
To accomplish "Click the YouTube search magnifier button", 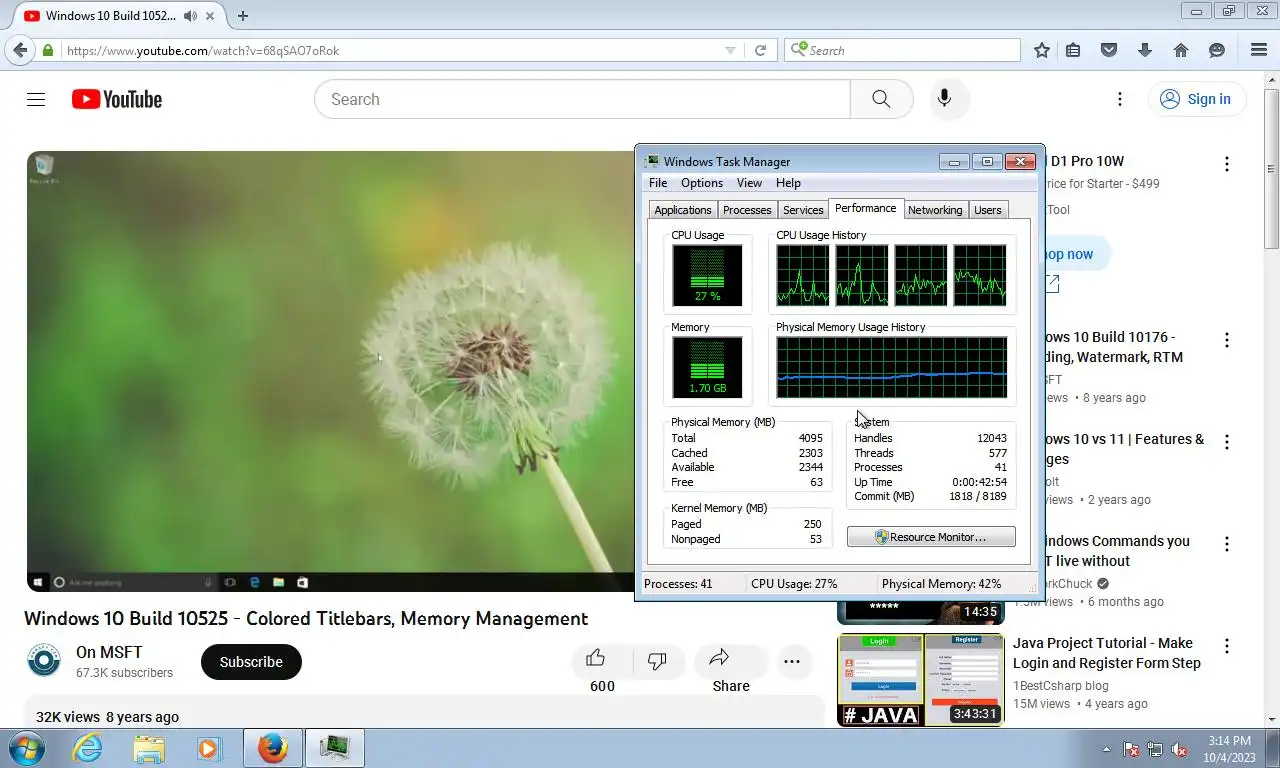I will [881, 99].
